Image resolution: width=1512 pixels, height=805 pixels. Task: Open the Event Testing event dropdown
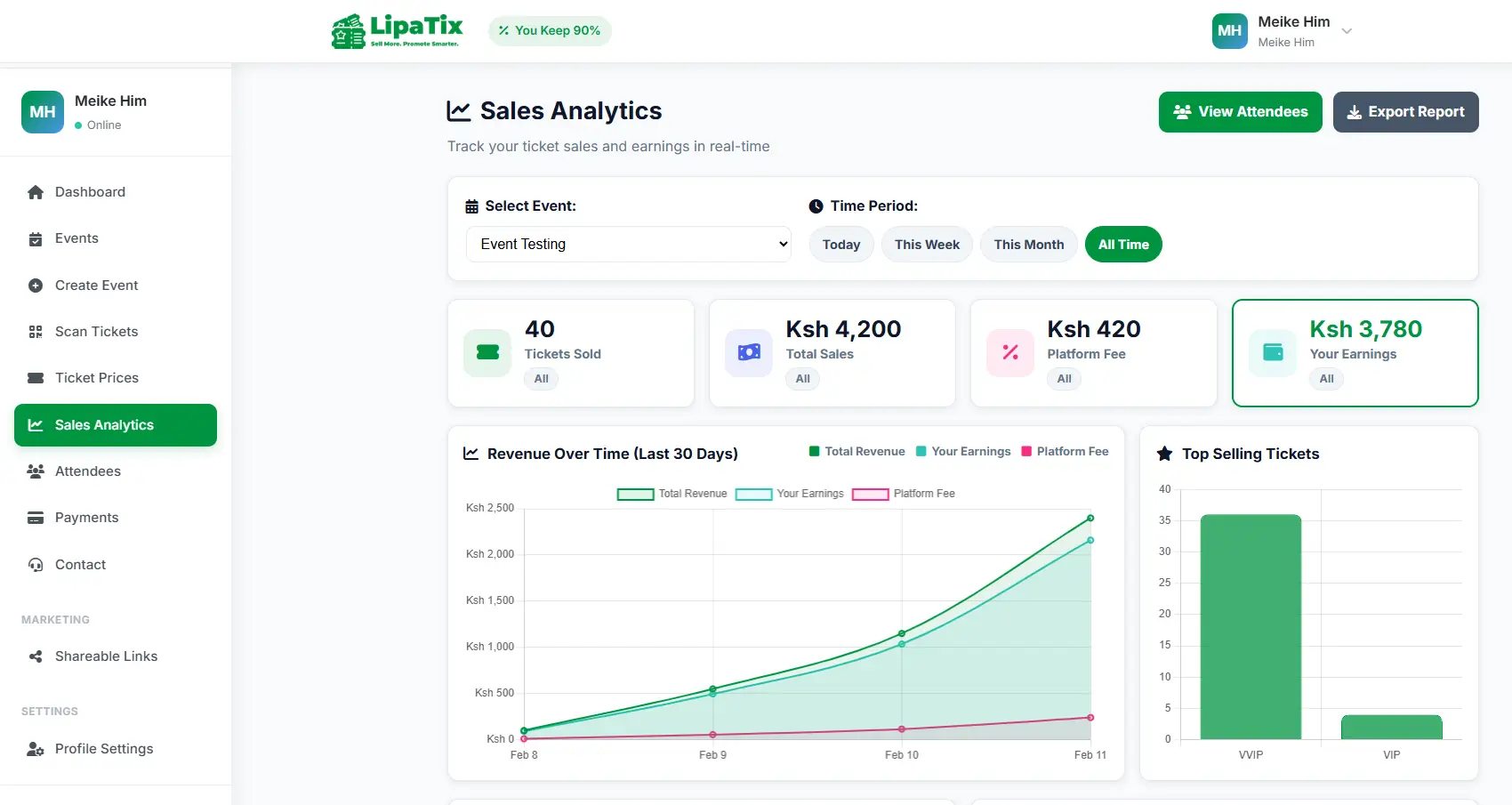click(x=629, y=245)
